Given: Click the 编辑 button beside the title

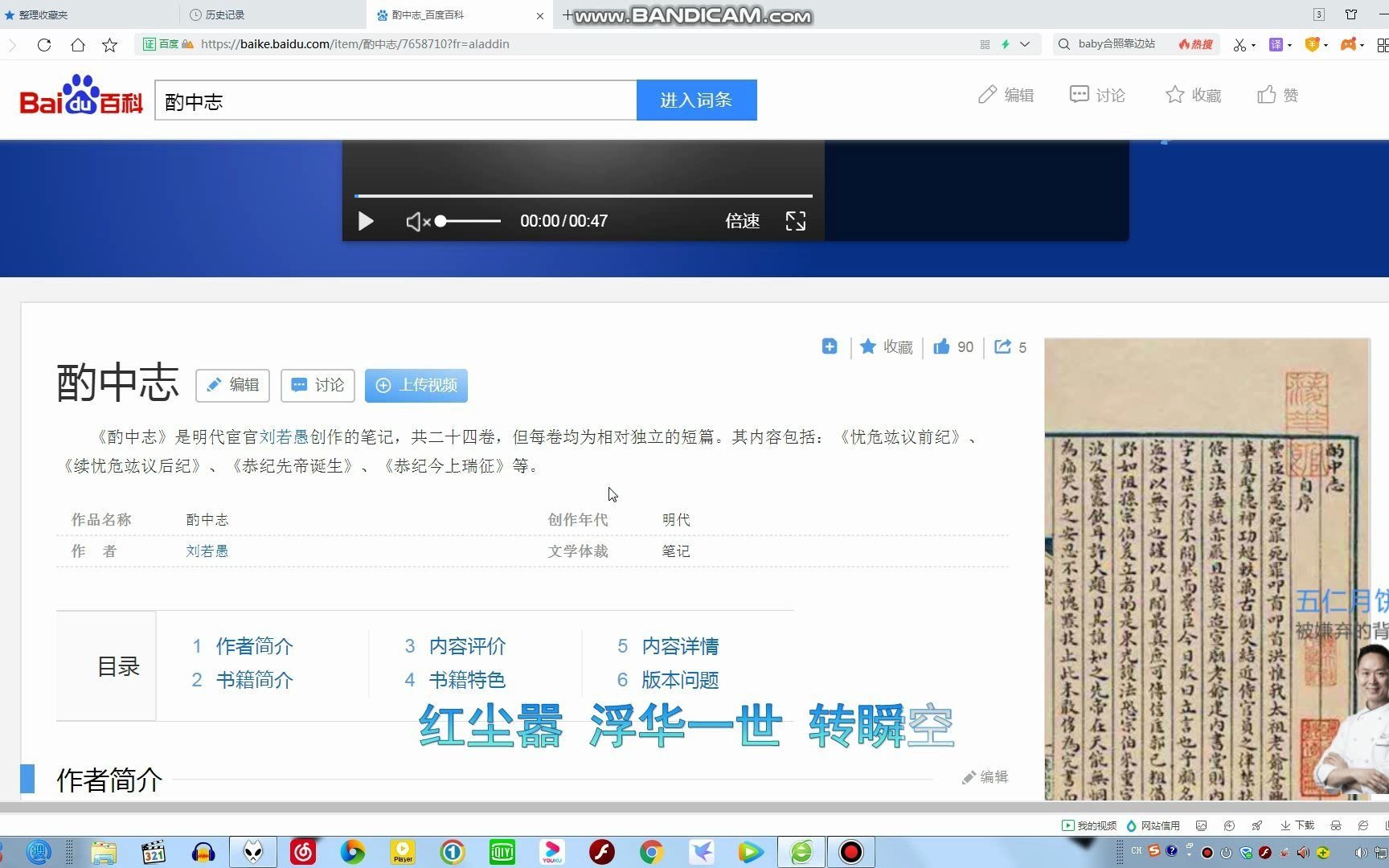Looking at the screenshot, I should 232,385.
